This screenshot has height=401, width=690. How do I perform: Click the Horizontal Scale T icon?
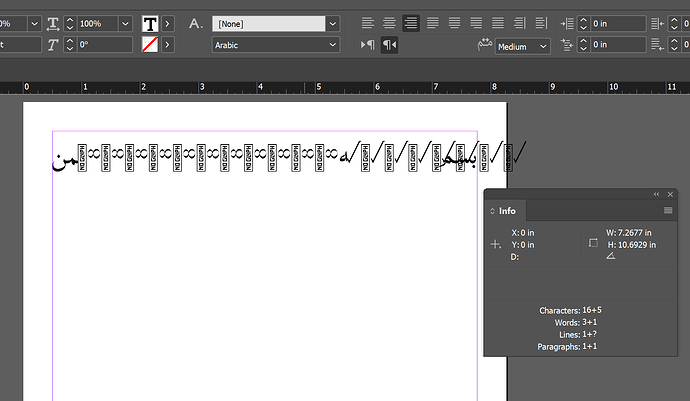coord(53,24)
